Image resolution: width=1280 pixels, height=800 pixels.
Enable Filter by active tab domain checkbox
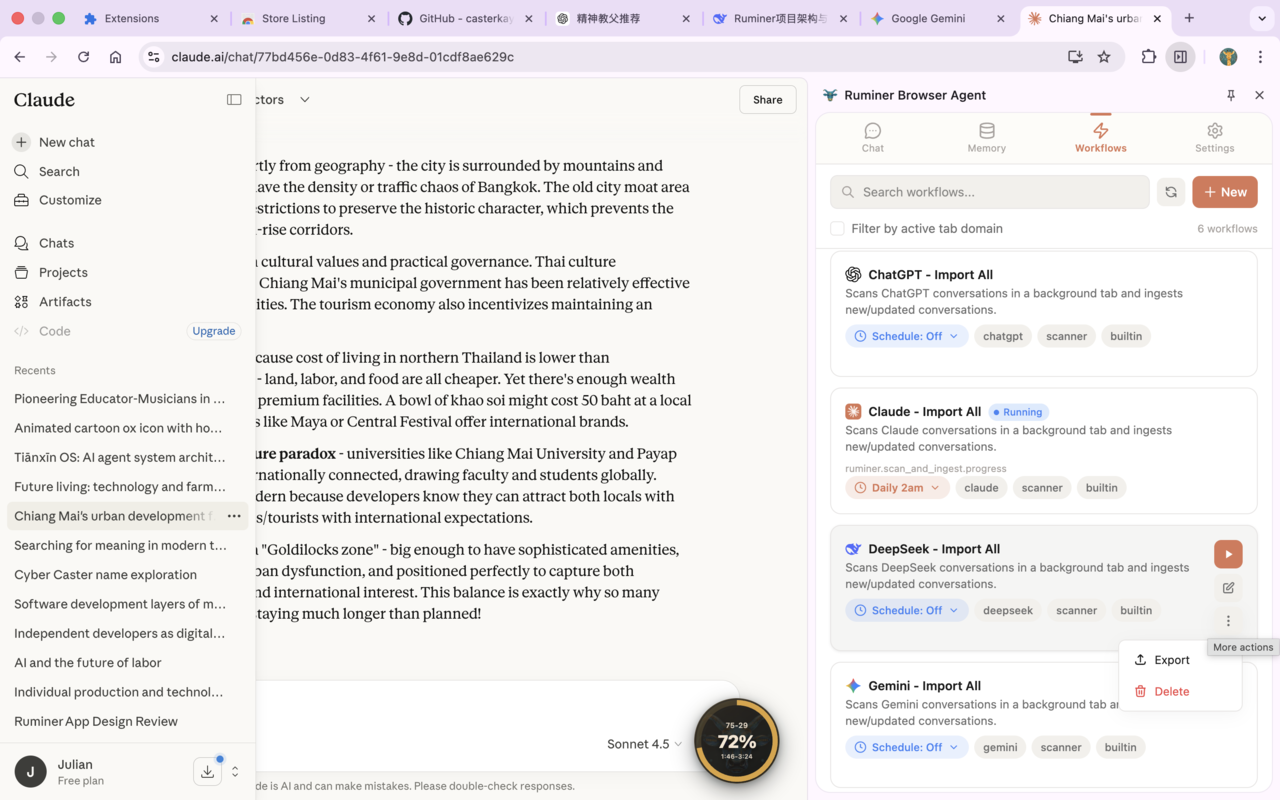pyautogui.click(x=838, y=229)
